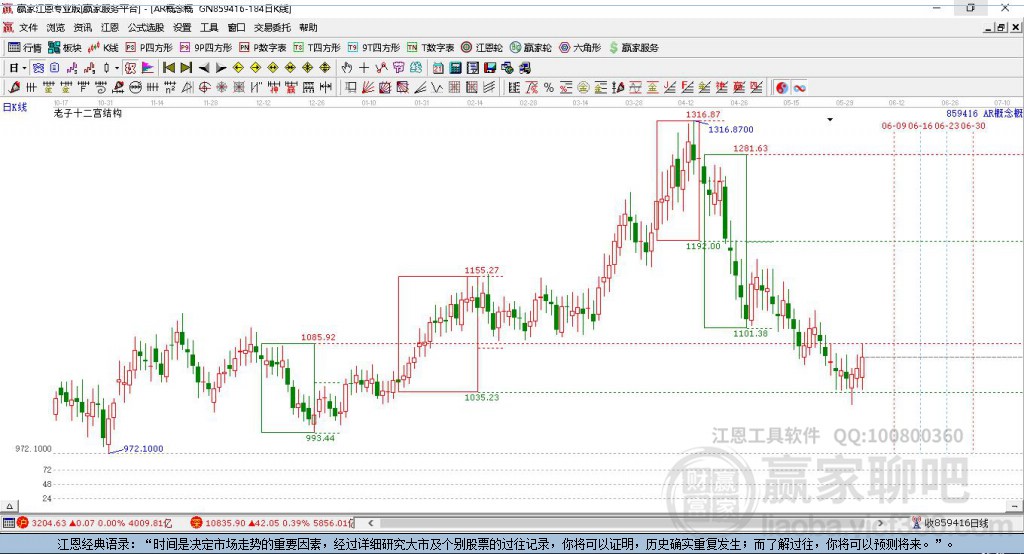This screenshot has width=1024, height=554.
Task: Click the first yellow diamond left-arrow icon
Action: click(238, 68)
